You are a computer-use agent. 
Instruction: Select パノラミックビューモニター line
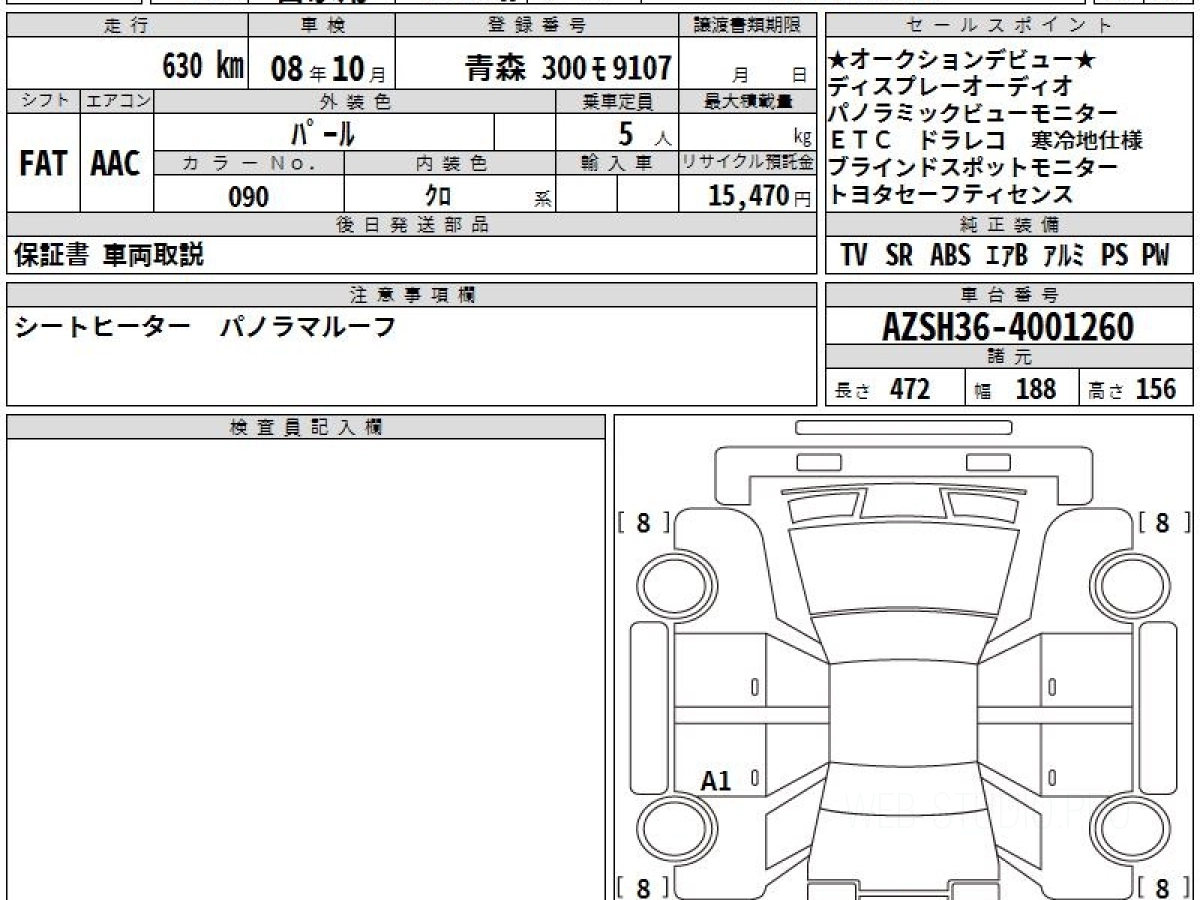[x=974, y=114]
